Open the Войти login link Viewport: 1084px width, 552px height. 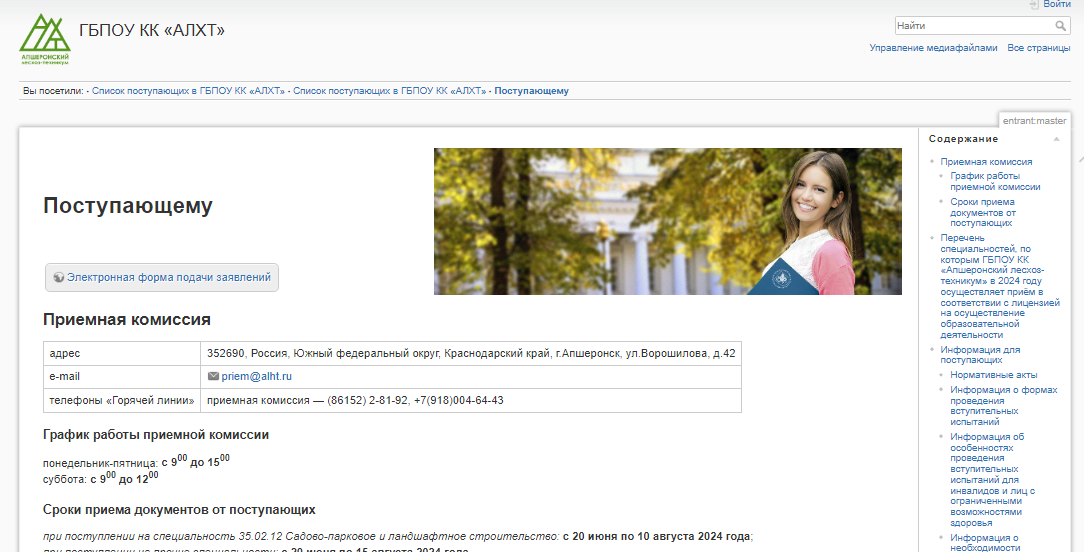[1057, 4]
